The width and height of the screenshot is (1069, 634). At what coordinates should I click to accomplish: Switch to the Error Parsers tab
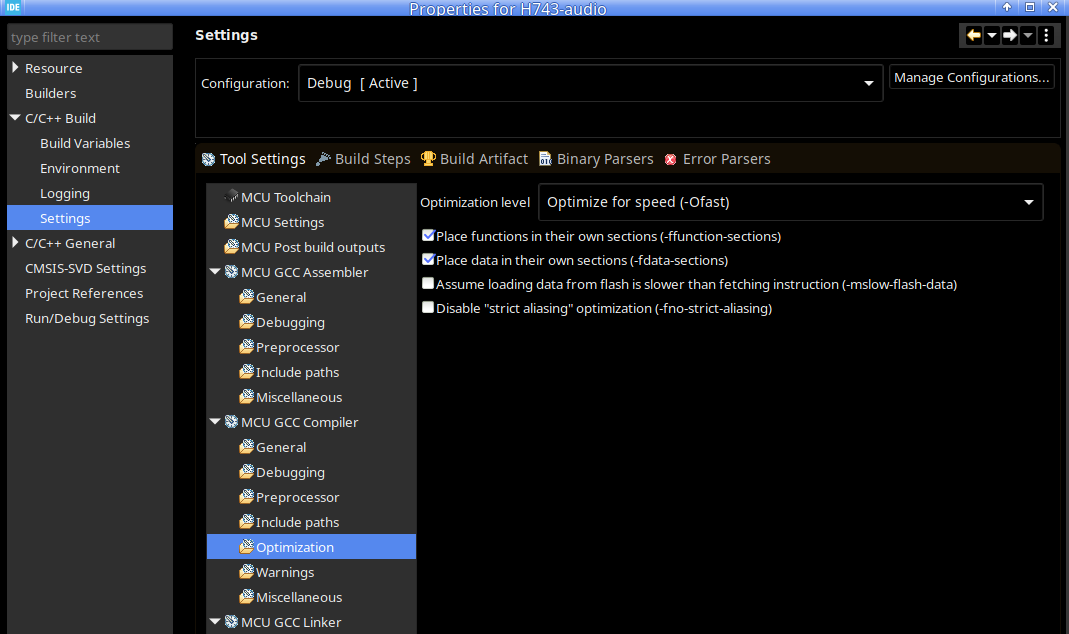coord(717,159)
